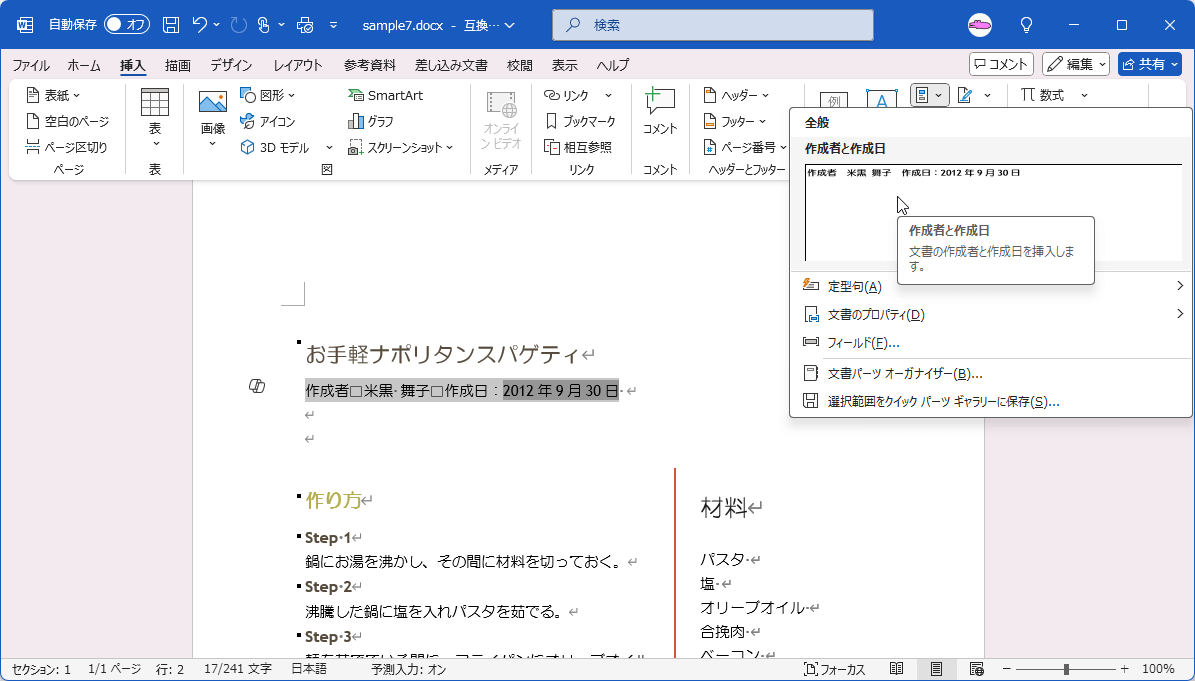Open the Editing (編集) mode button
1195x681 pixels.
pos(1076,65)
